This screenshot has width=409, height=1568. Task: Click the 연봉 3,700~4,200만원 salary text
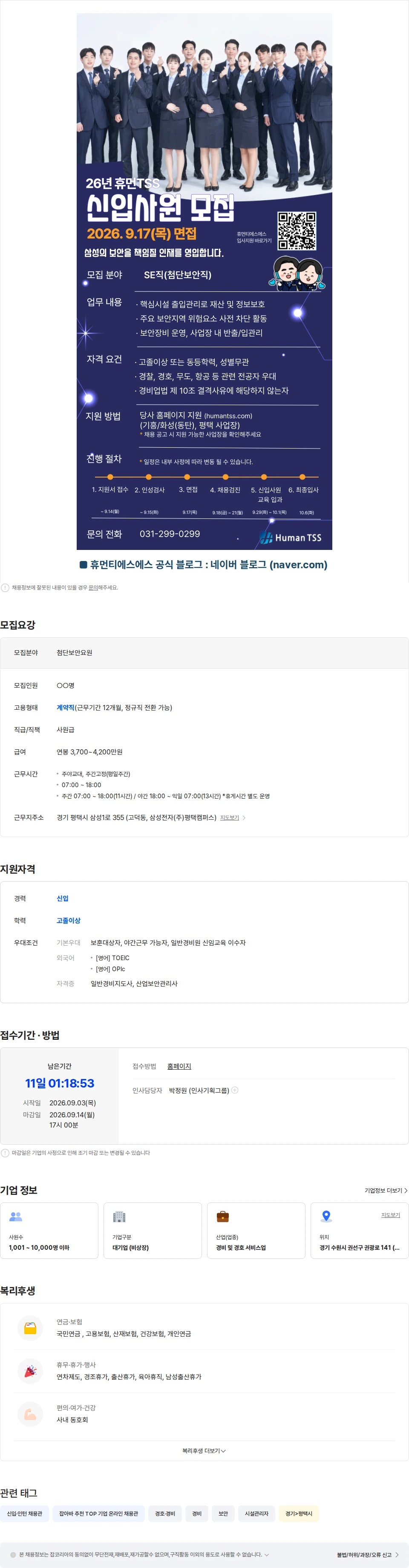[x=89, y=752]
